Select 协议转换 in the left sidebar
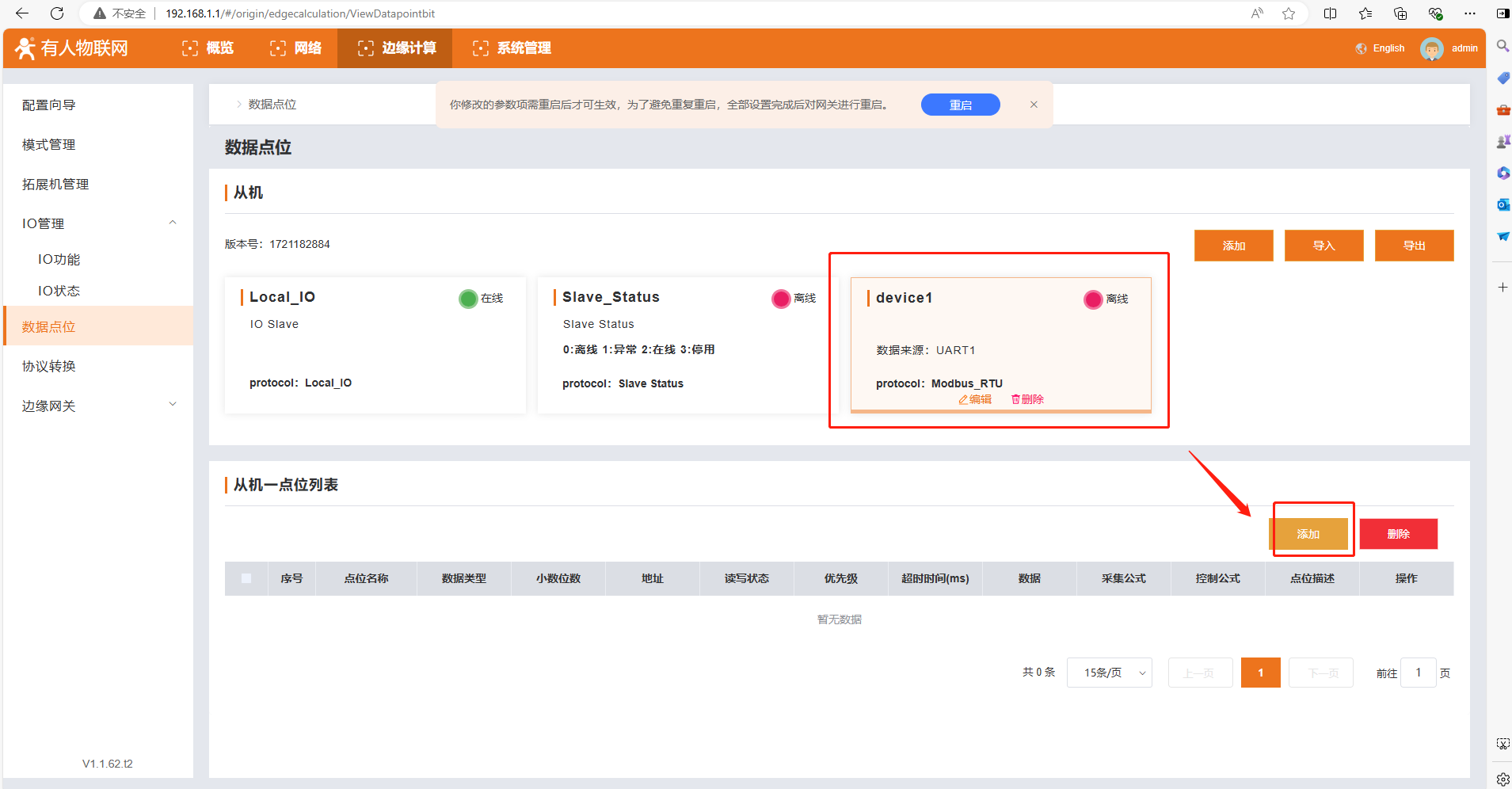The image size is (1512, 789). [49, 366]
